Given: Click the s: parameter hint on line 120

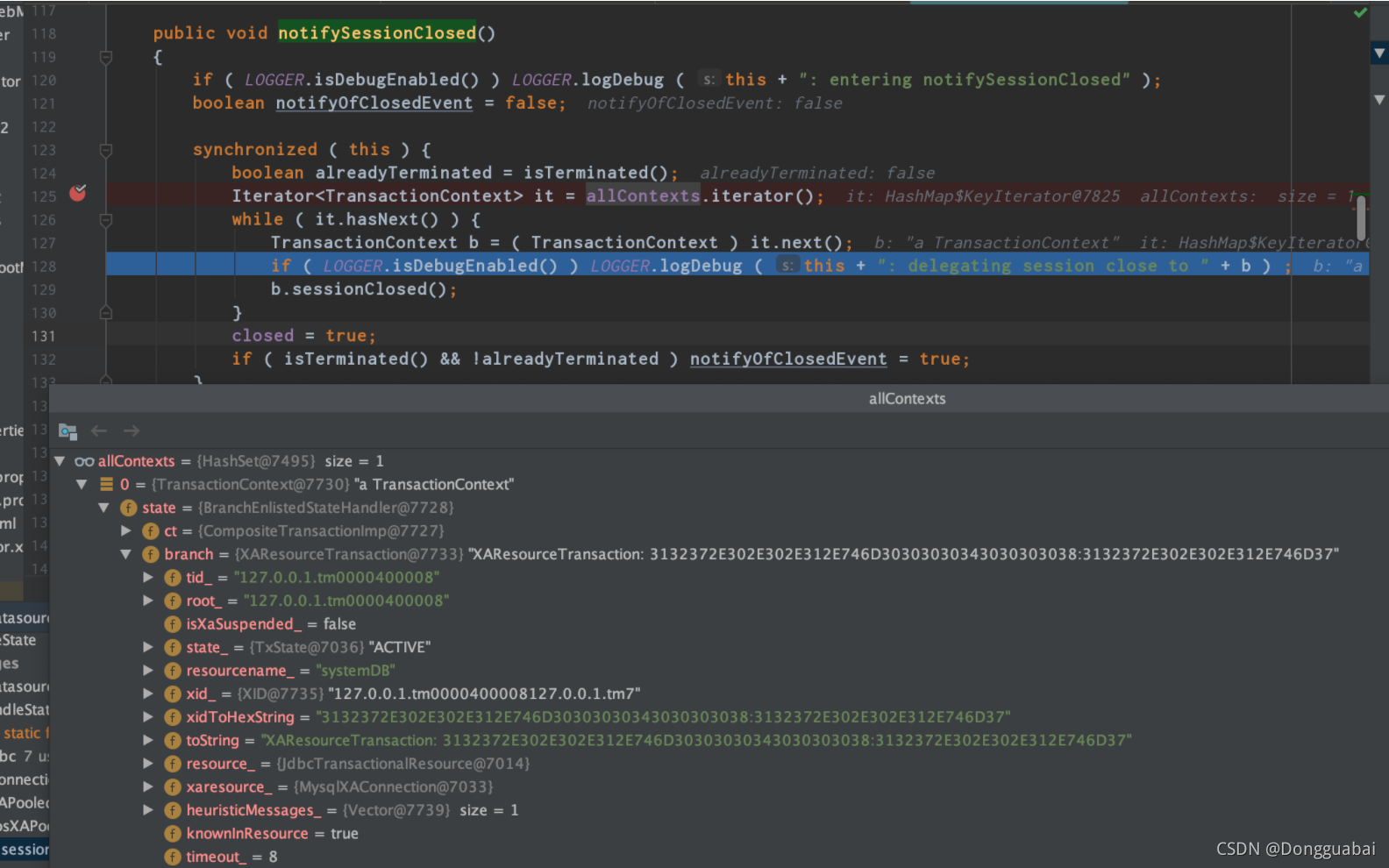Looking at the screenshot, I should coord(709,80).
